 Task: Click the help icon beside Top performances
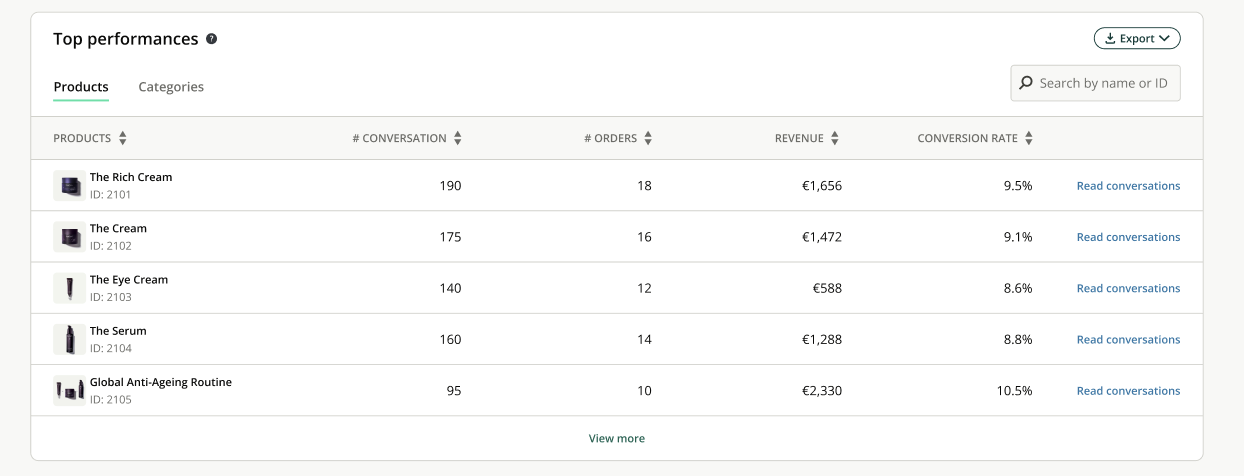click(211, 39)
